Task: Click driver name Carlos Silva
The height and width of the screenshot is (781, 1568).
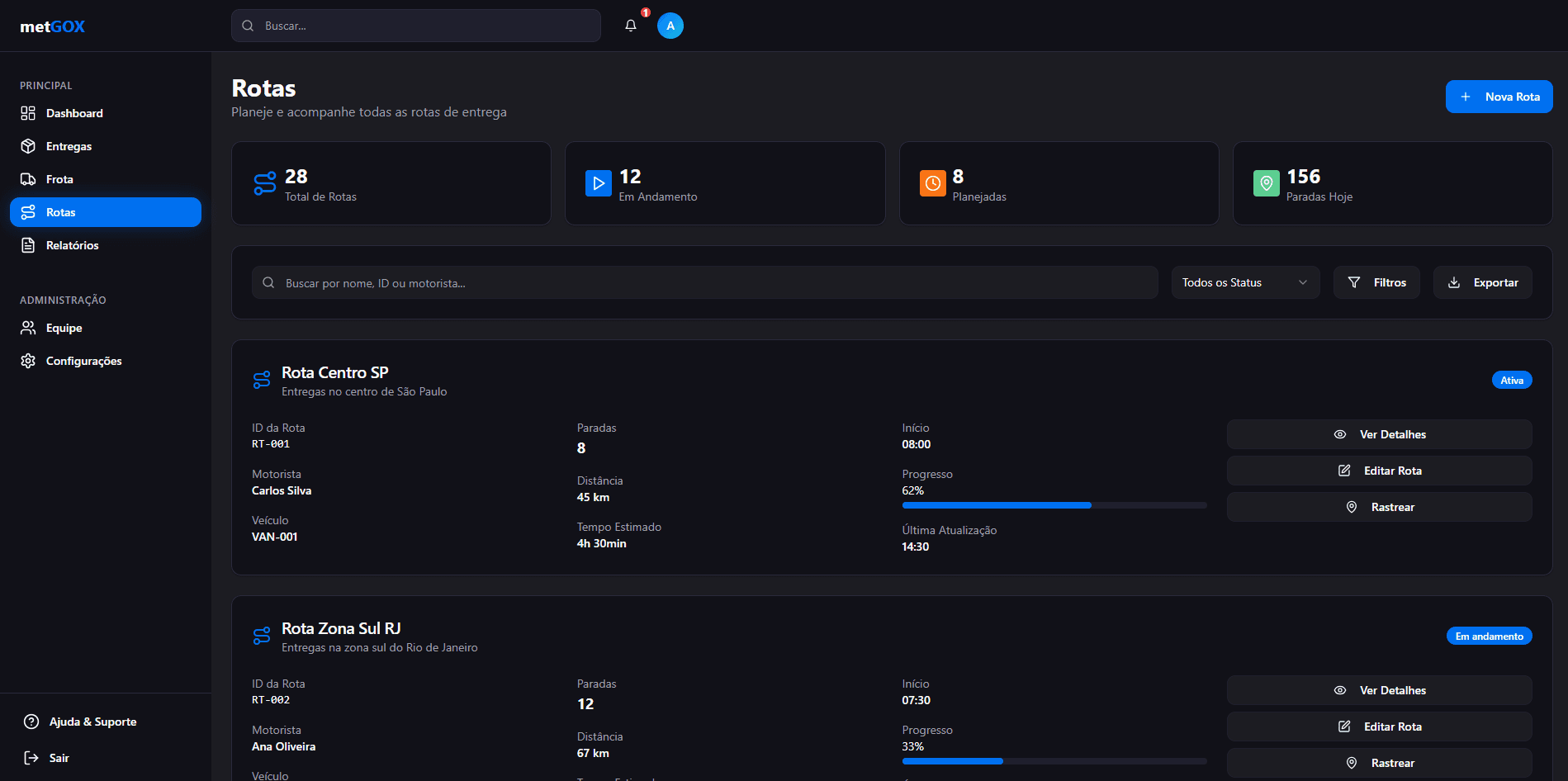Action: pos(282,490)
